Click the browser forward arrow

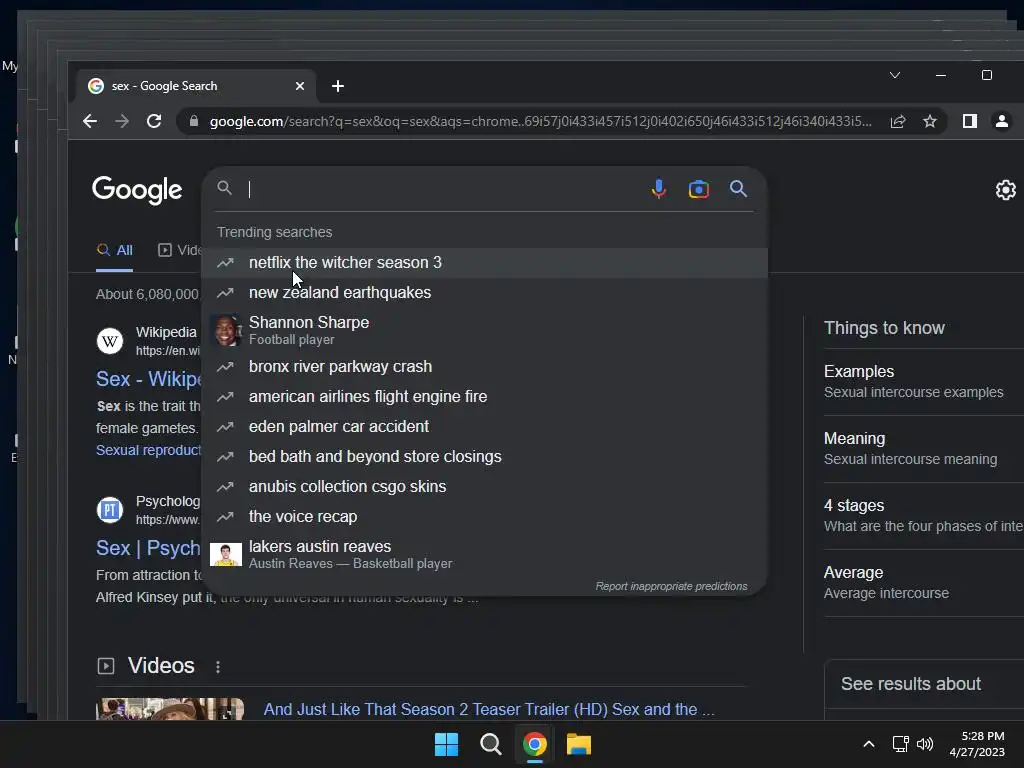pos(122,121)
